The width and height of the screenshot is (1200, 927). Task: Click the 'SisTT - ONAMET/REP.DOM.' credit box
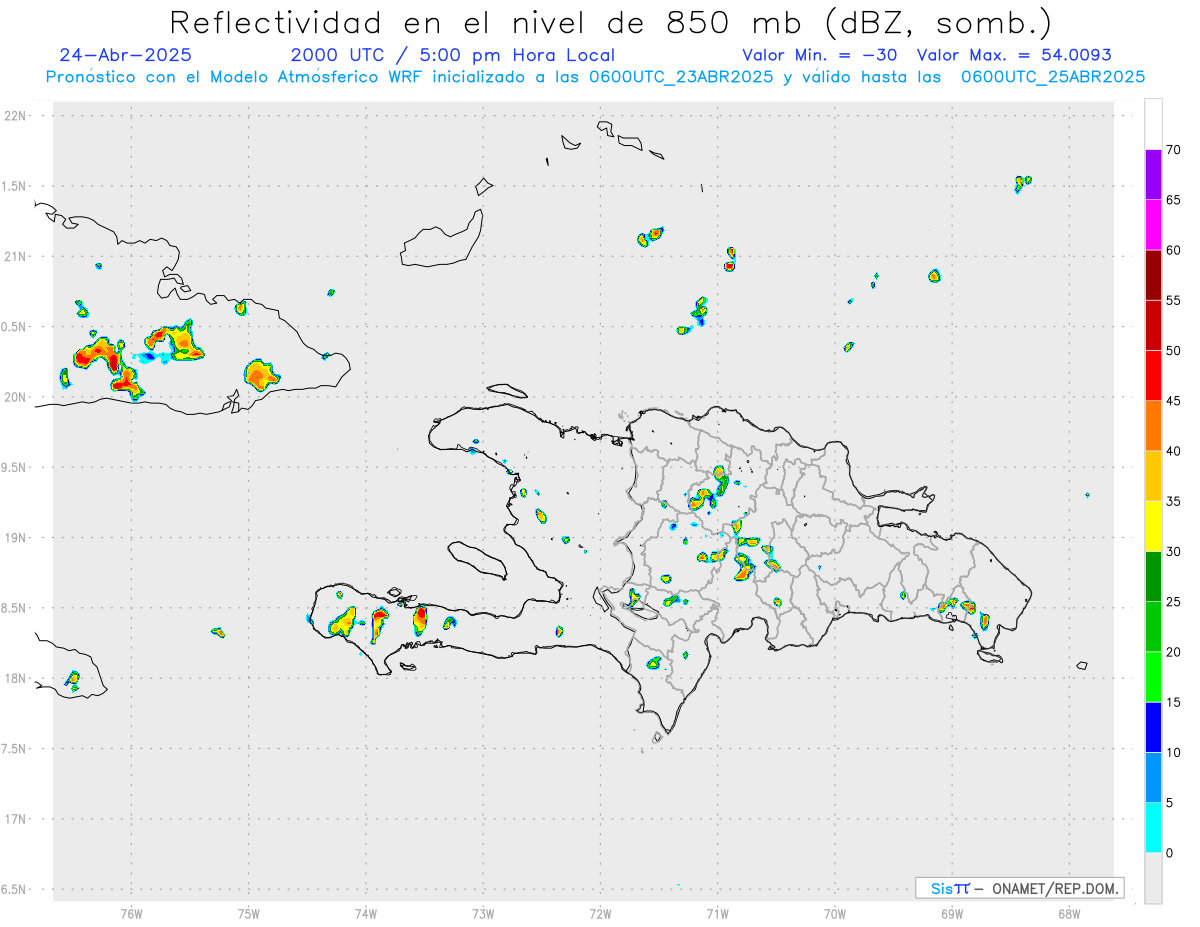(x=1020, y=888)
